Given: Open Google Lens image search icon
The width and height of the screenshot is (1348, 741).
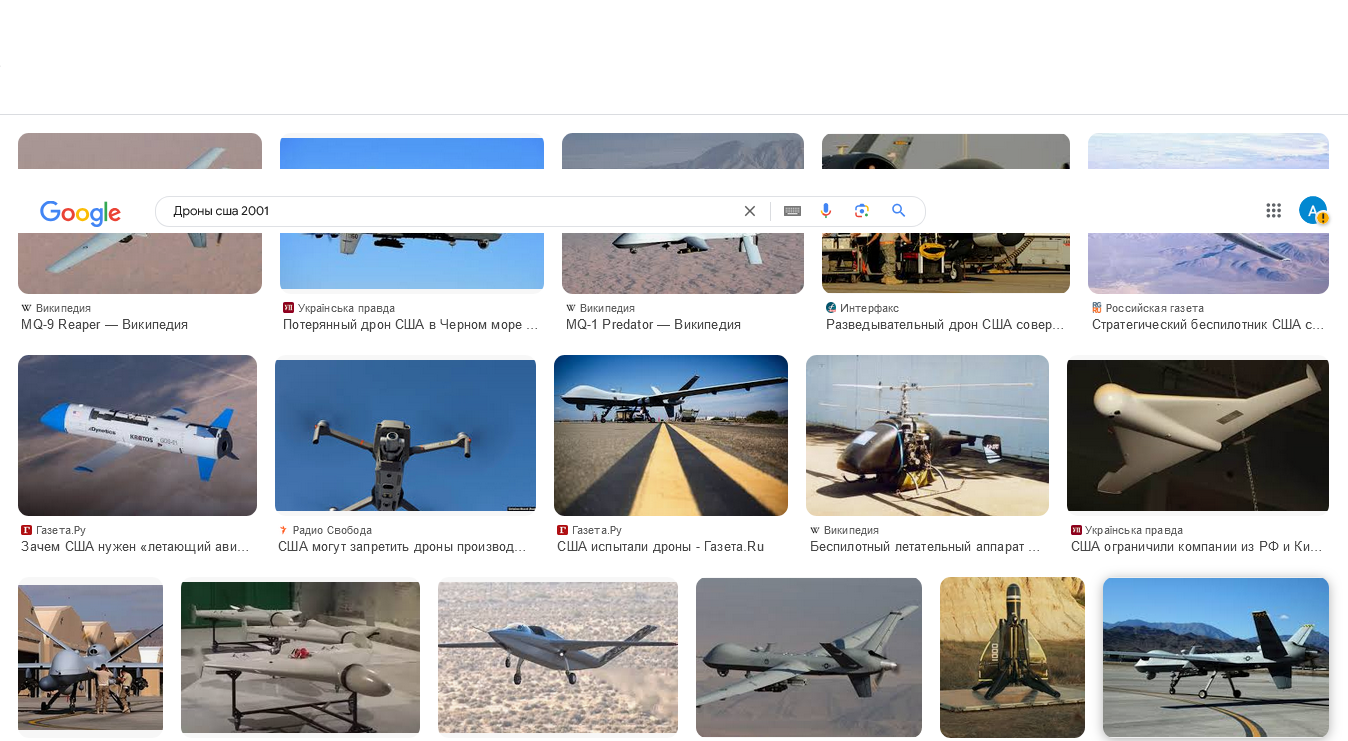Looking at the screenshot, I should click(x=862, y=210).
